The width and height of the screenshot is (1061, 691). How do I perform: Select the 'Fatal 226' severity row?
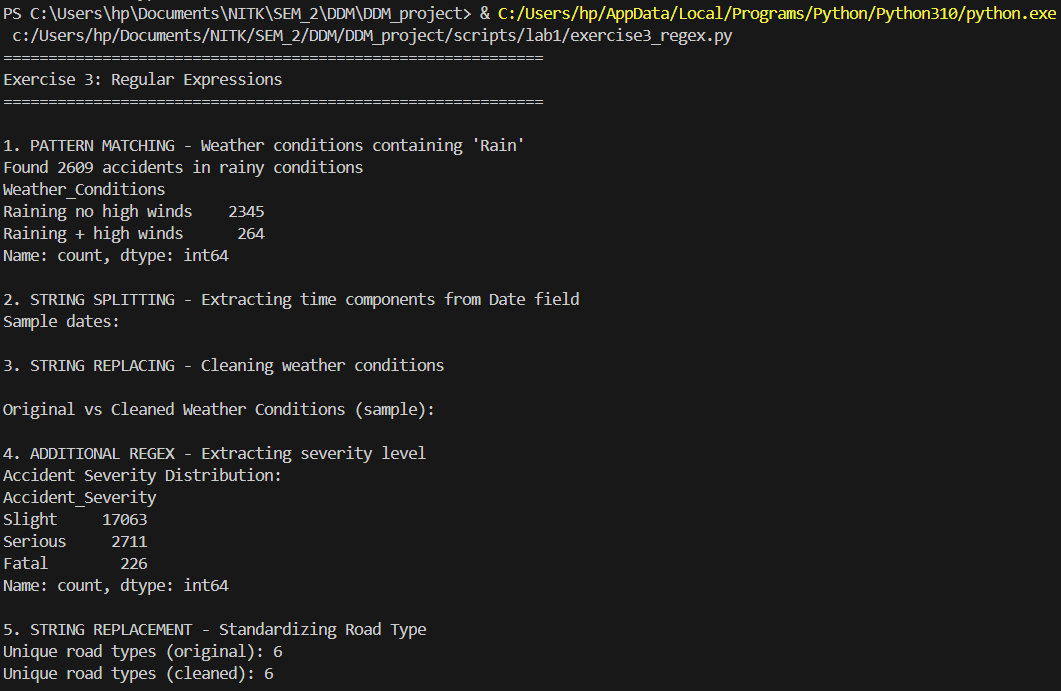click(75, 563)
